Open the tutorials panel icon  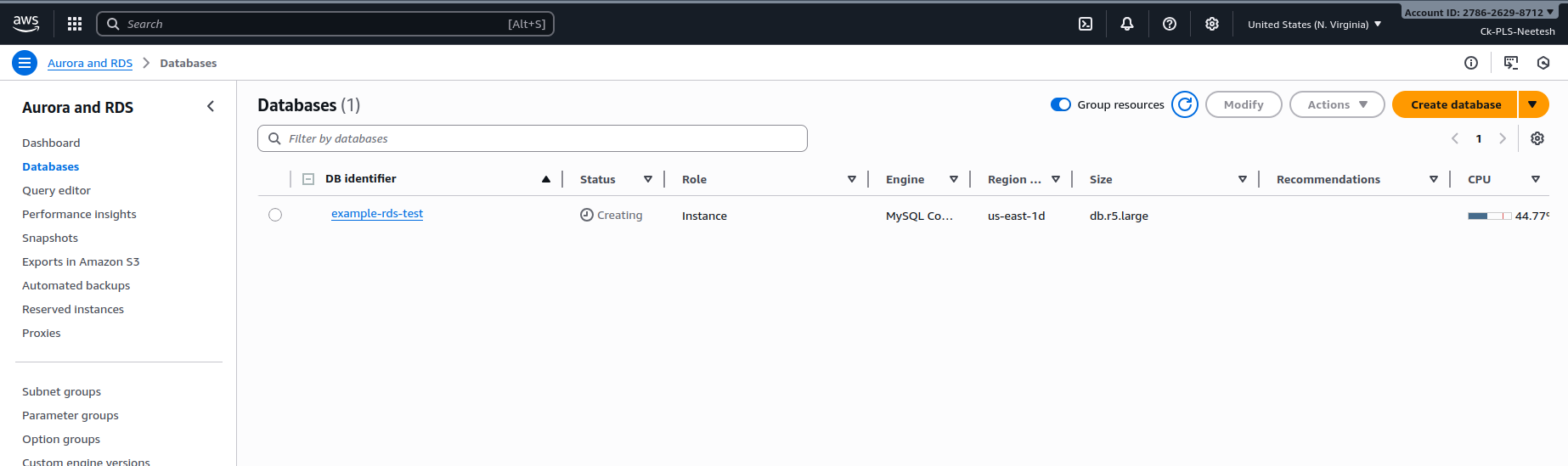(x=1511, y=63)
